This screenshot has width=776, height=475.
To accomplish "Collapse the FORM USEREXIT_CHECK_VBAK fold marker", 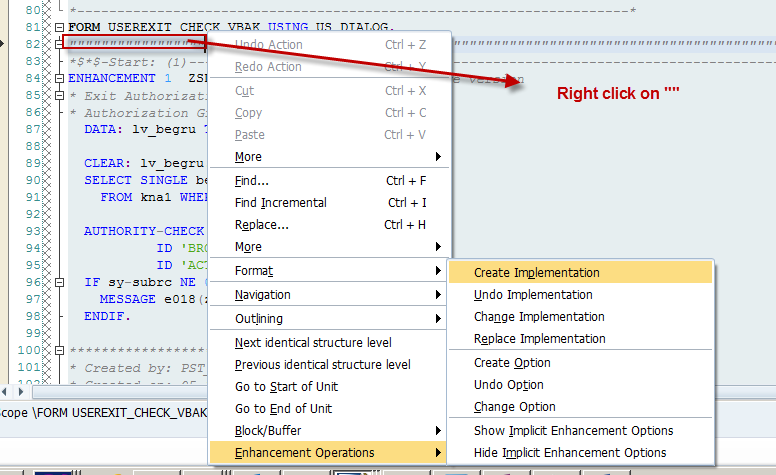I will click(60, 26).
